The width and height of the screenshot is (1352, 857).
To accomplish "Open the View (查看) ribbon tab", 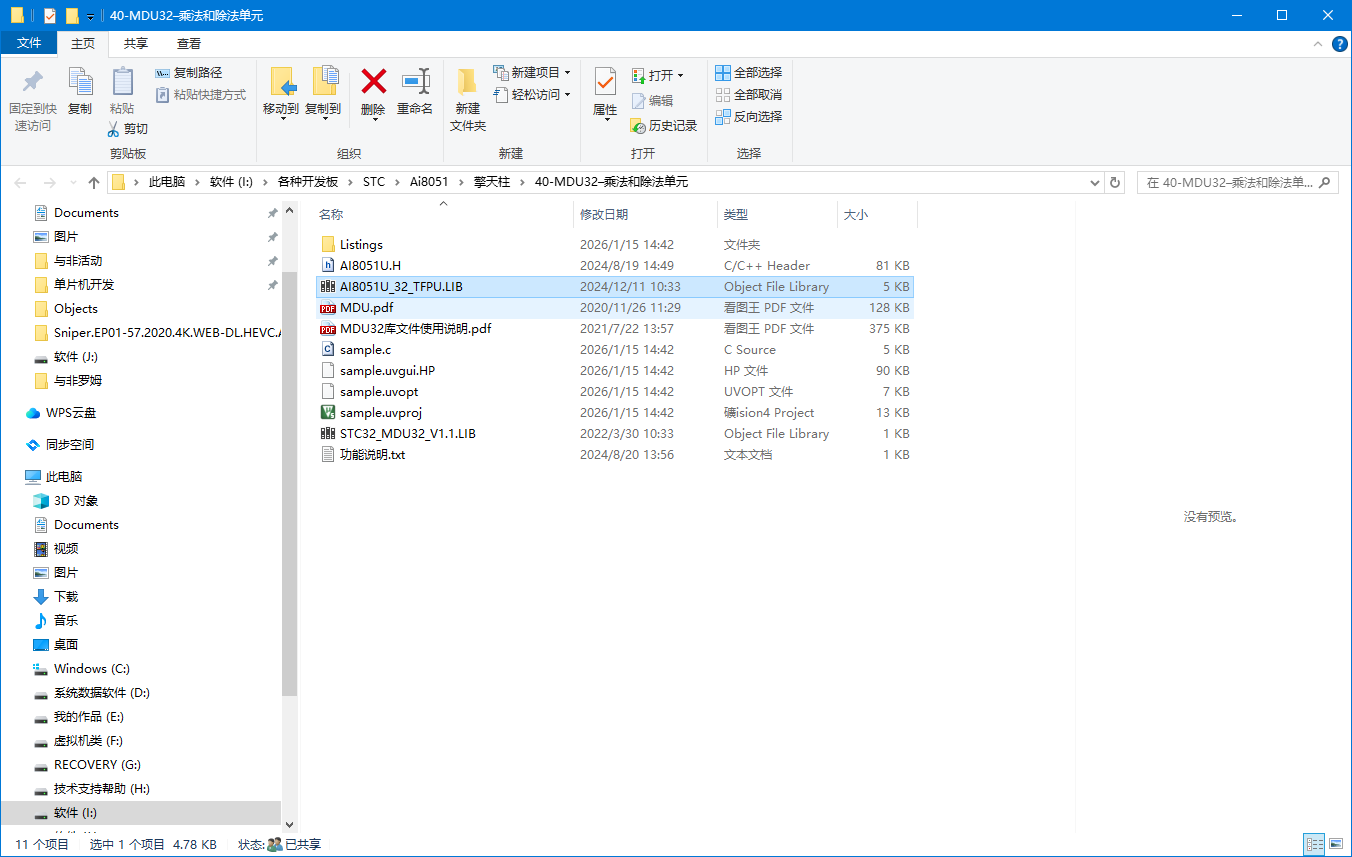I will click(189, 44).
